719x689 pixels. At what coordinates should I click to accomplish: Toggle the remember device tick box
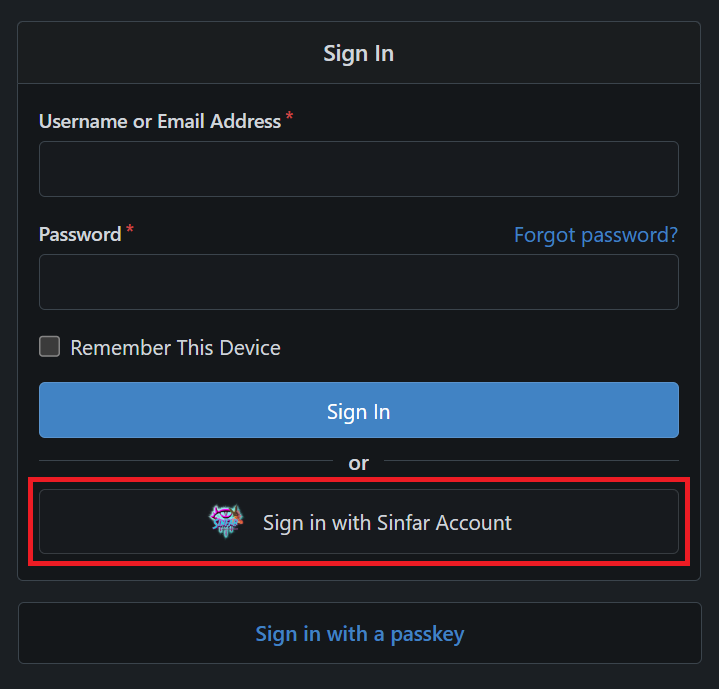click(x=50, y=347)
